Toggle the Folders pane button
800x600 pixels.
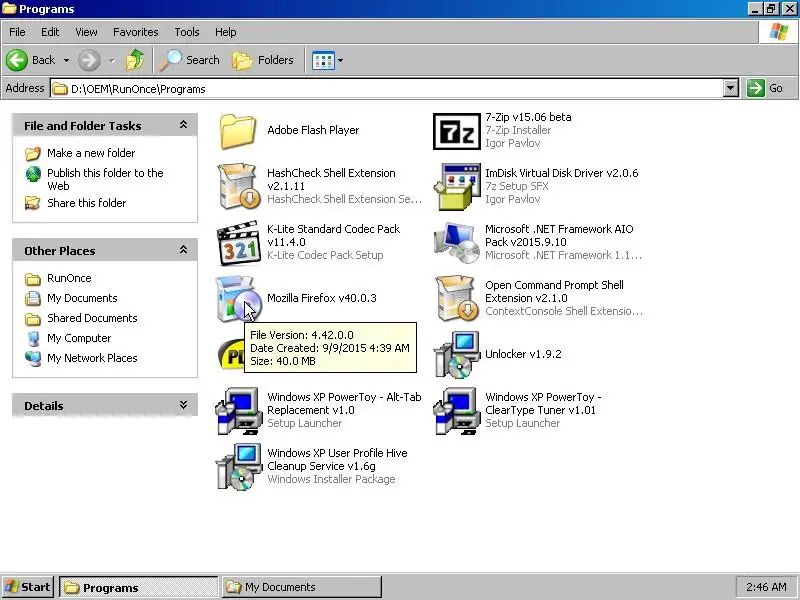pyautogui.click(x=263, y=60)
